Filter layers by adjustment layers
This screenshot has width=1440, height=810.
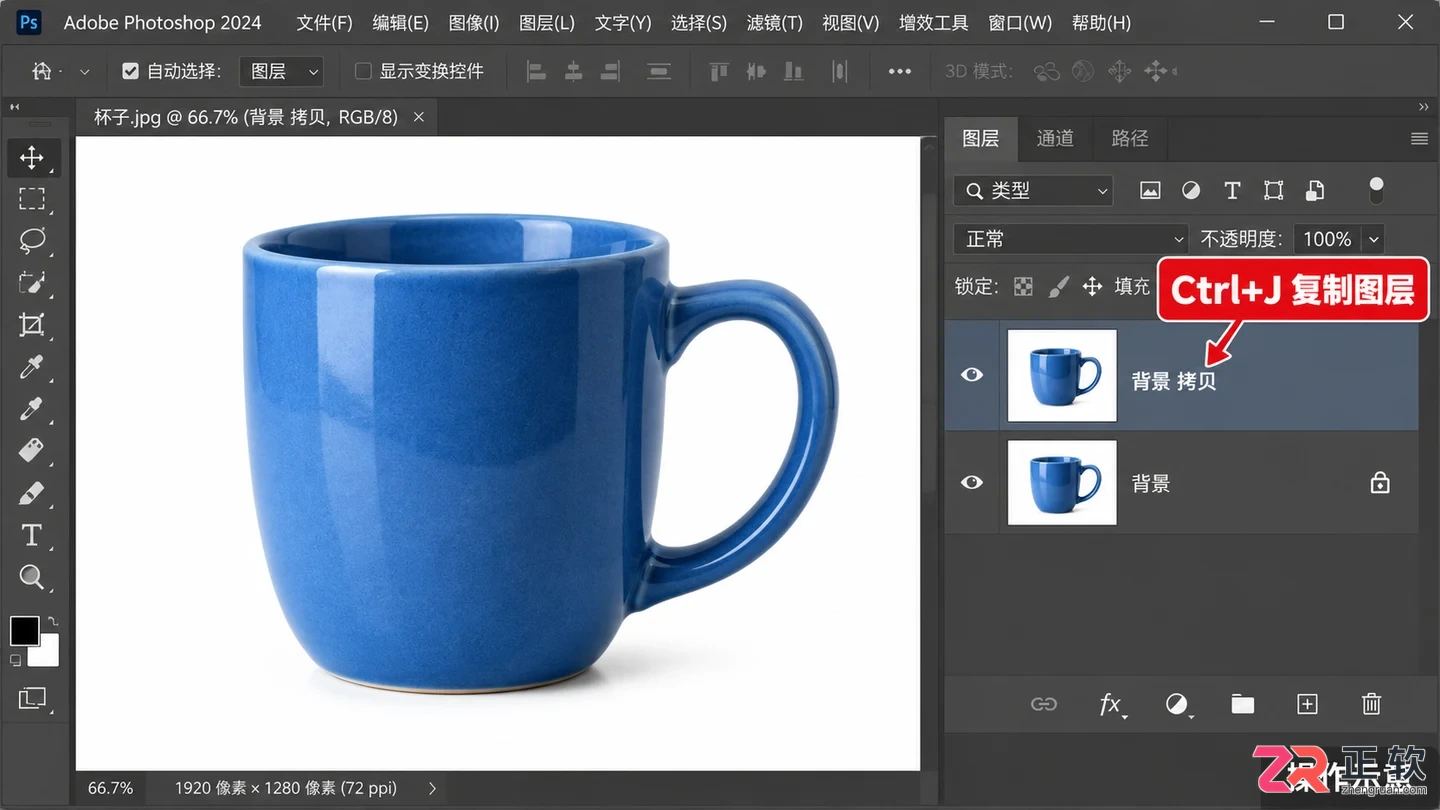coord(1191,190)
